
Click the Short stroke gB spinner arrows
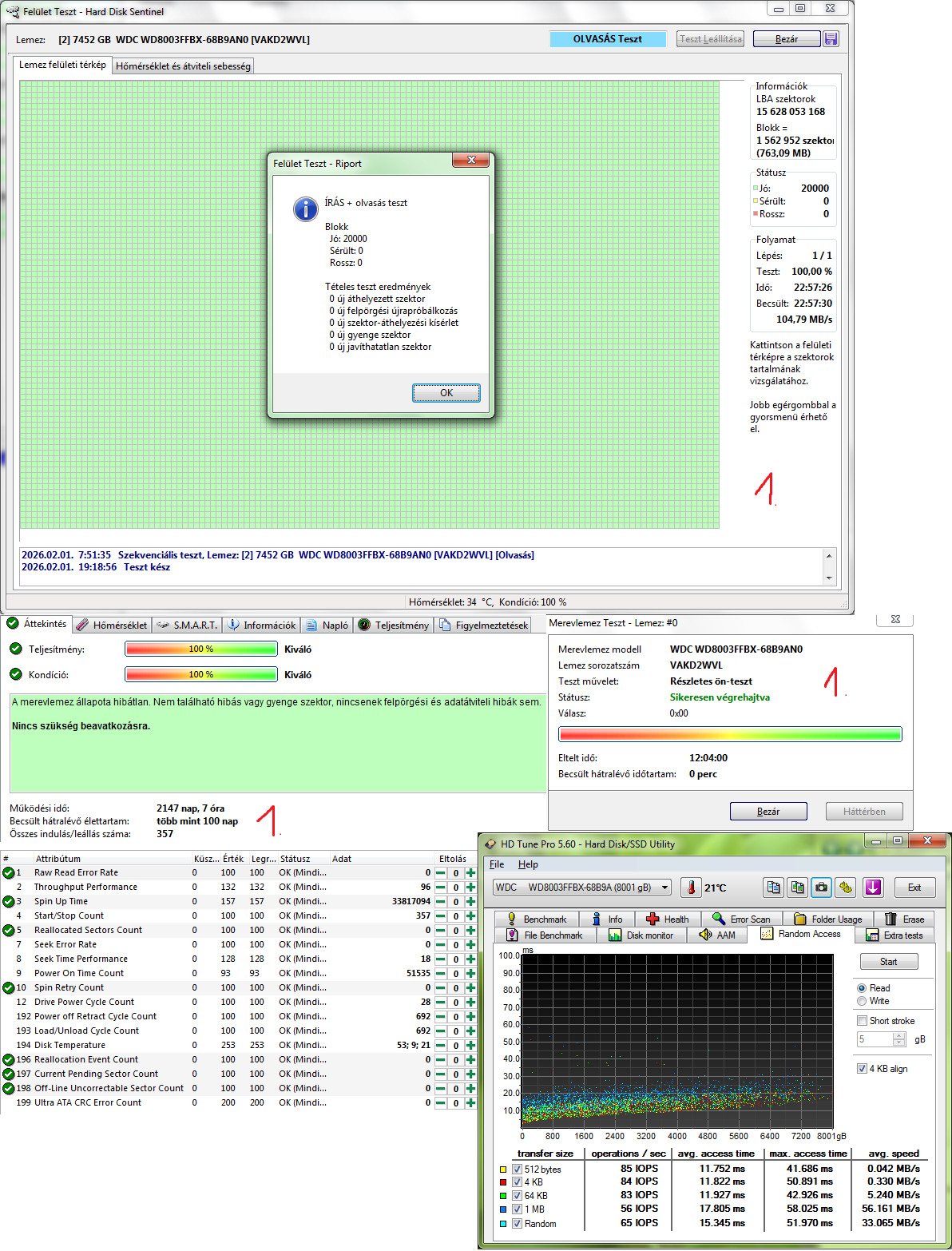coord(899,1039)
